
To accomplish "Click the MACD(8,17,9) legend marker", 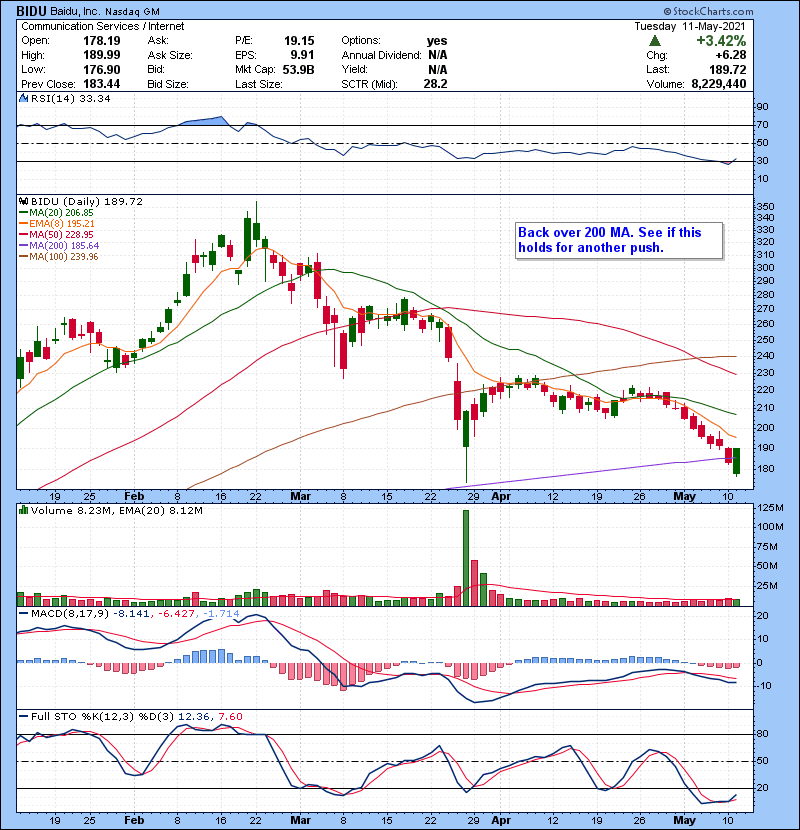I will [x=23, y=613].
